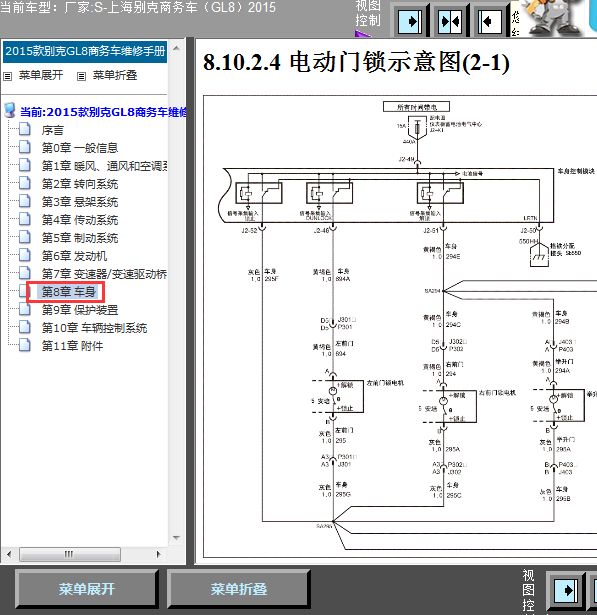Select highlighted 第8章 车身 chapter
This screenshot has width=597, height=615.
tap(69, 292)
